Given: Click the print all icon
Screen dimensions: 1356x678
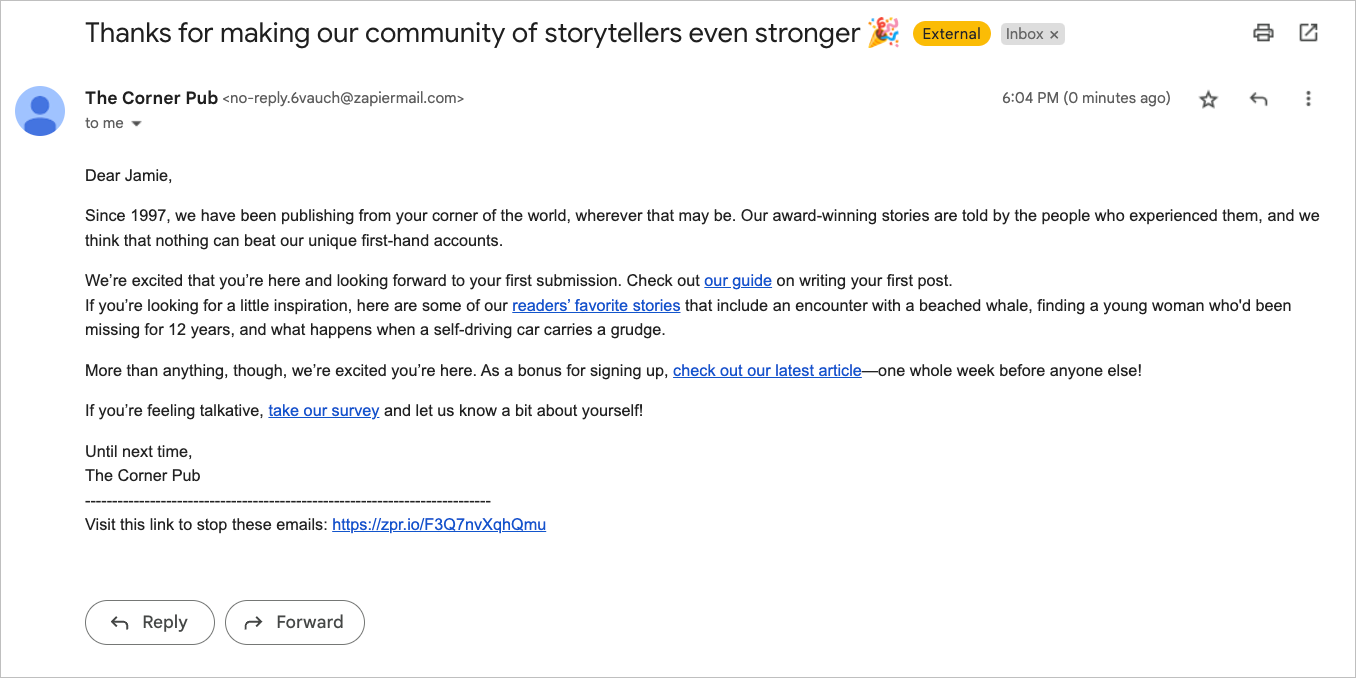Looking at the screenshot, I should (1263, 33).
